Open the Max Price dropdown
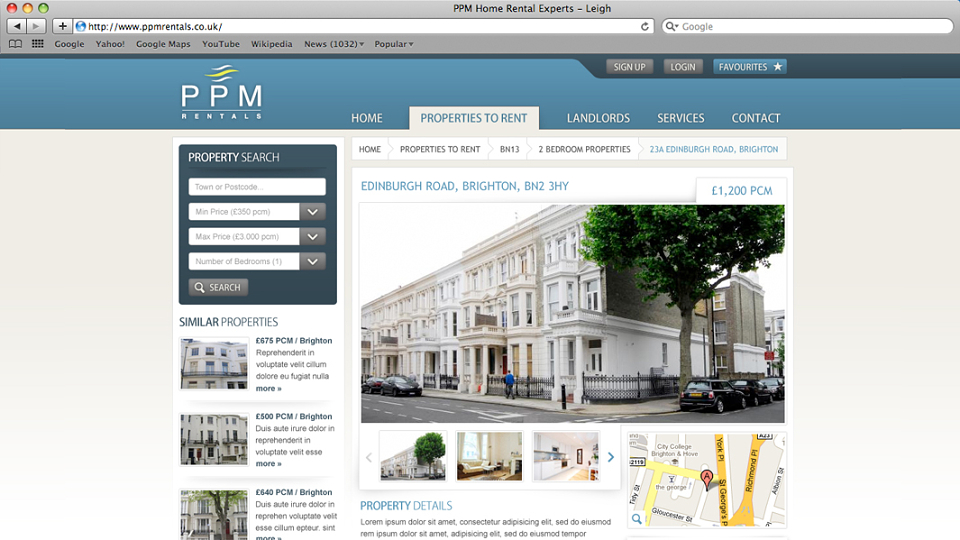The height and width of the screenshot is (540, 960). 312,236
